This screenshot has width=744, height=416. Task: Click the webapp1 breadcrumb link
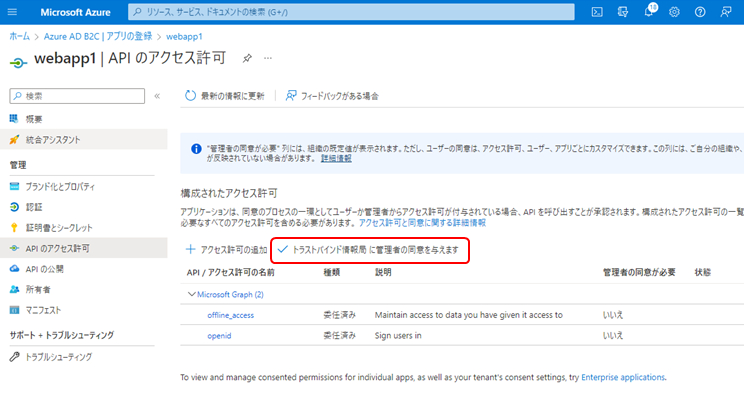coord(184,37)
